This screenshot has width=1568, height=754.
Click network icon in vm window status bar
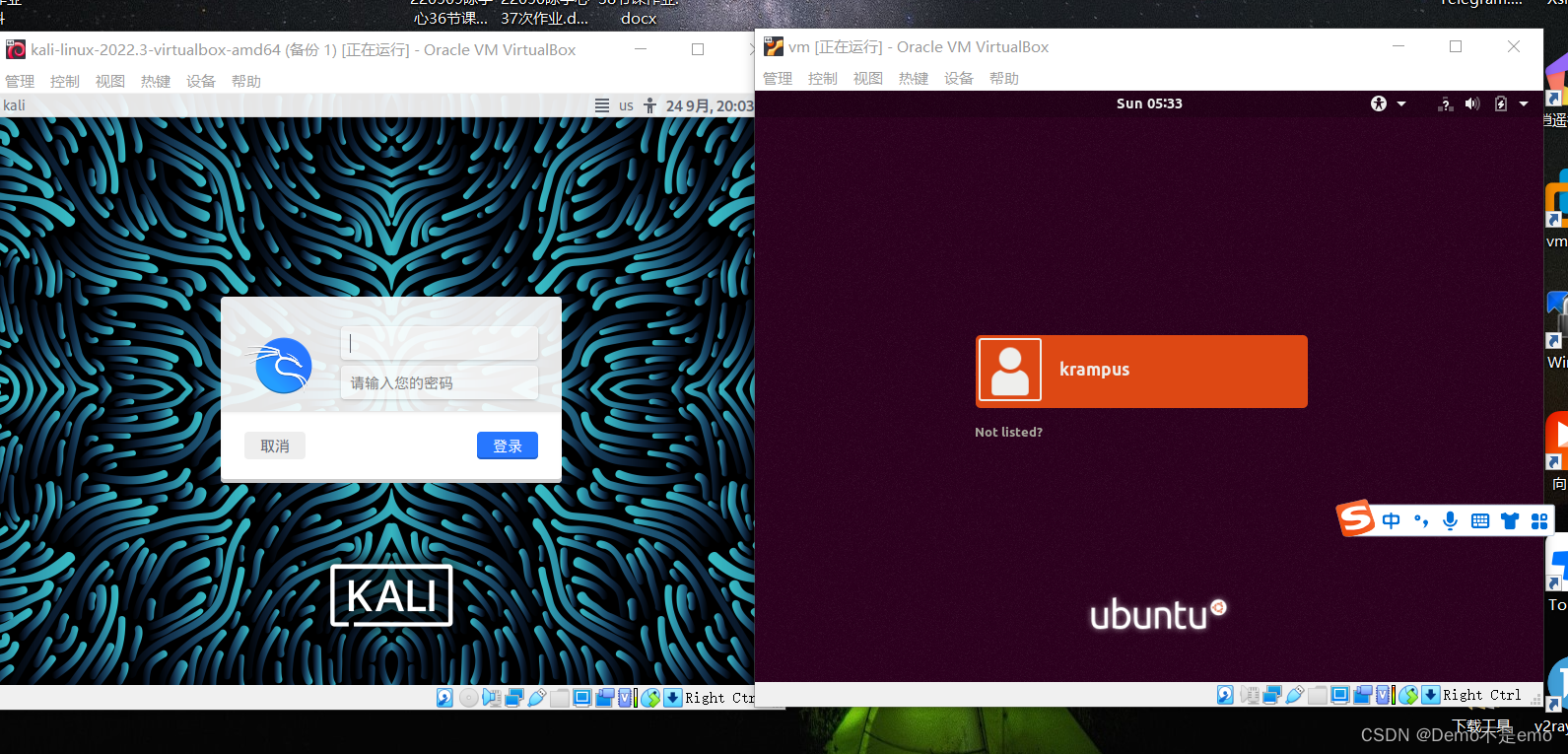1272,695
